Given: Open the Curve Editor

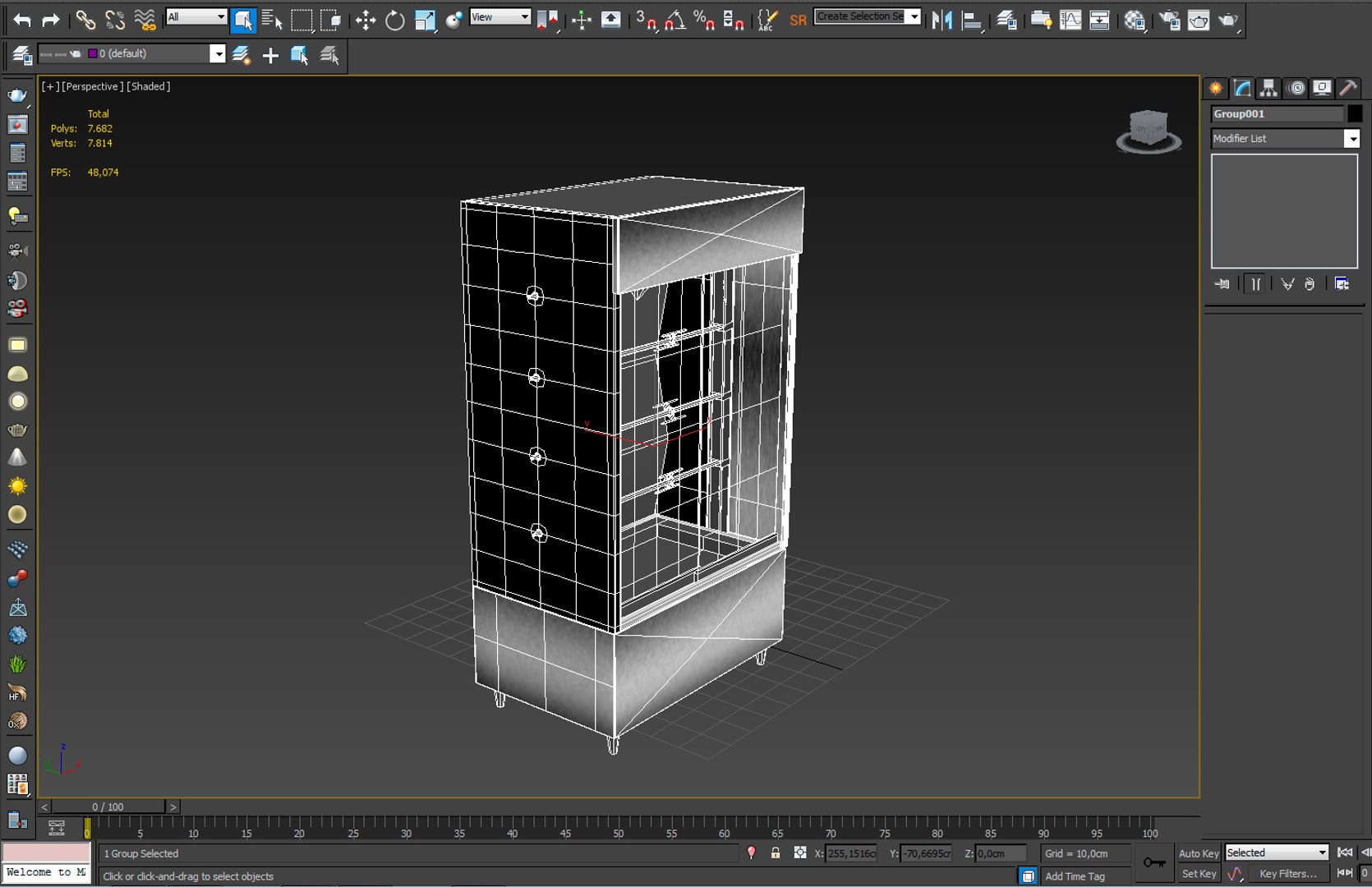Looking at the screenshot, I should [1070, 20].
